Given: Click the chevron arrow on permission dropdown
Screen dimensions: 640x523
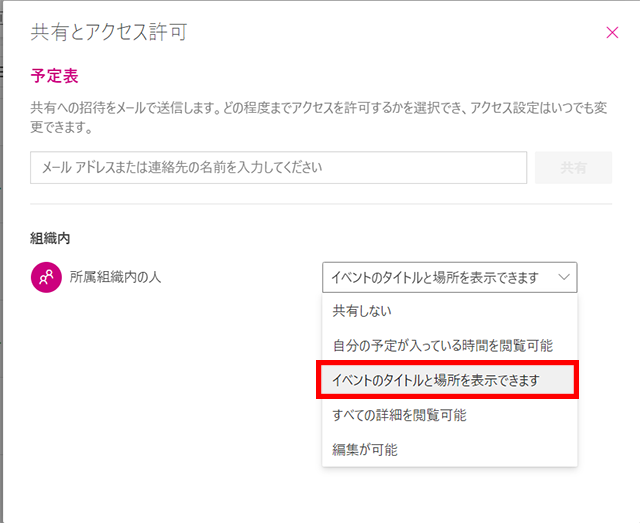Looking at the screenshot, I should pyautogui.click(x=564, y=277).
